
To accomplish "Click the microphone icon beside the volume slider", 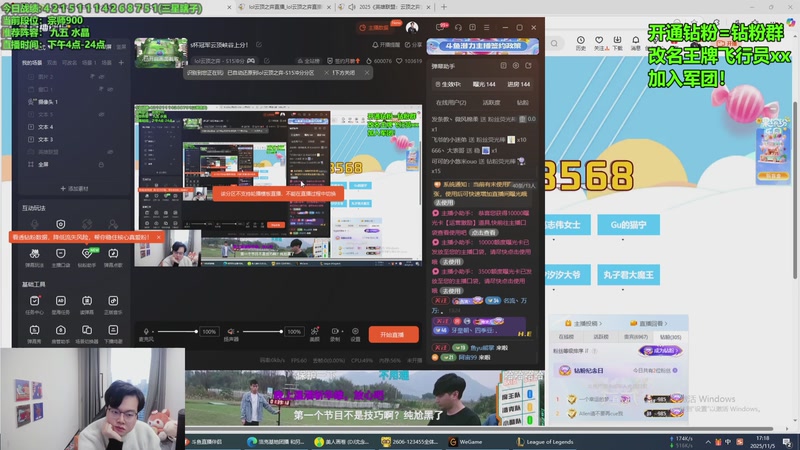I will 146,332.
